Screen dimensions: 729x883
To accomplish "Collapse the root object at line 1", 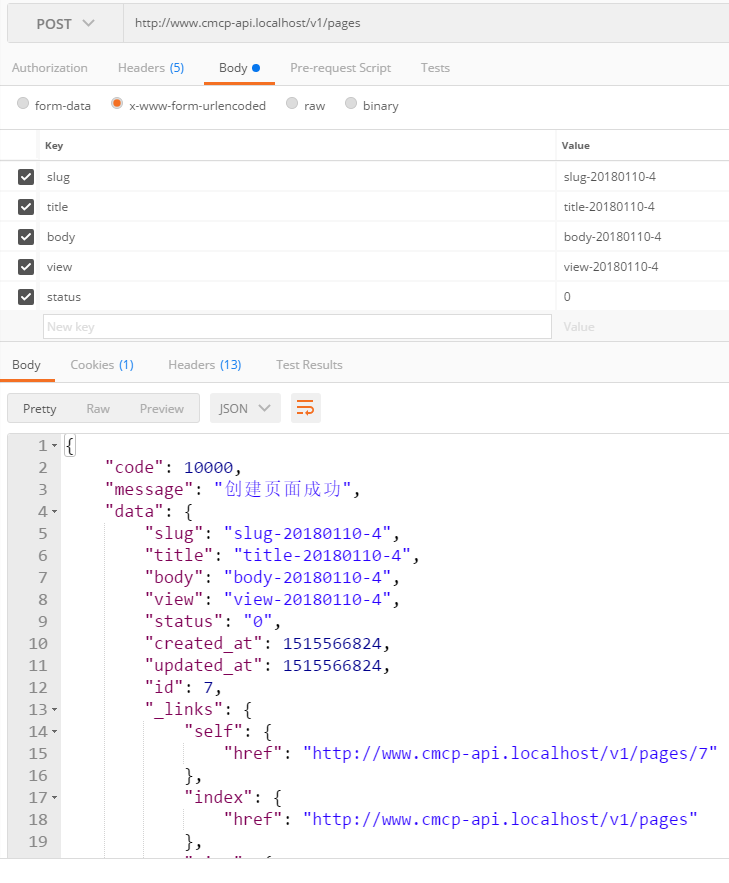I will click(54, 446).
